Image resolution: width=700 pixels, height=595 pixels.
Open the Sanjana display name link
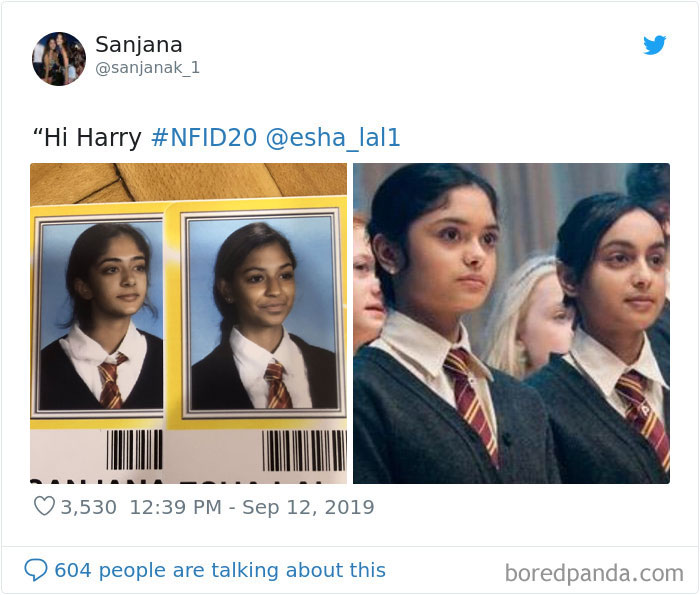[x=139, y=45]
